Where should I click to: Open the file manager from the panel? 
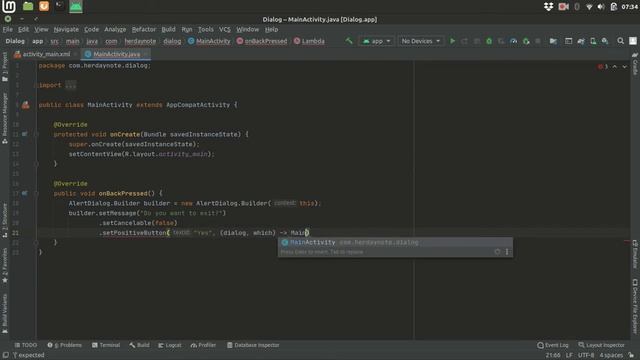tap(28, 6)
